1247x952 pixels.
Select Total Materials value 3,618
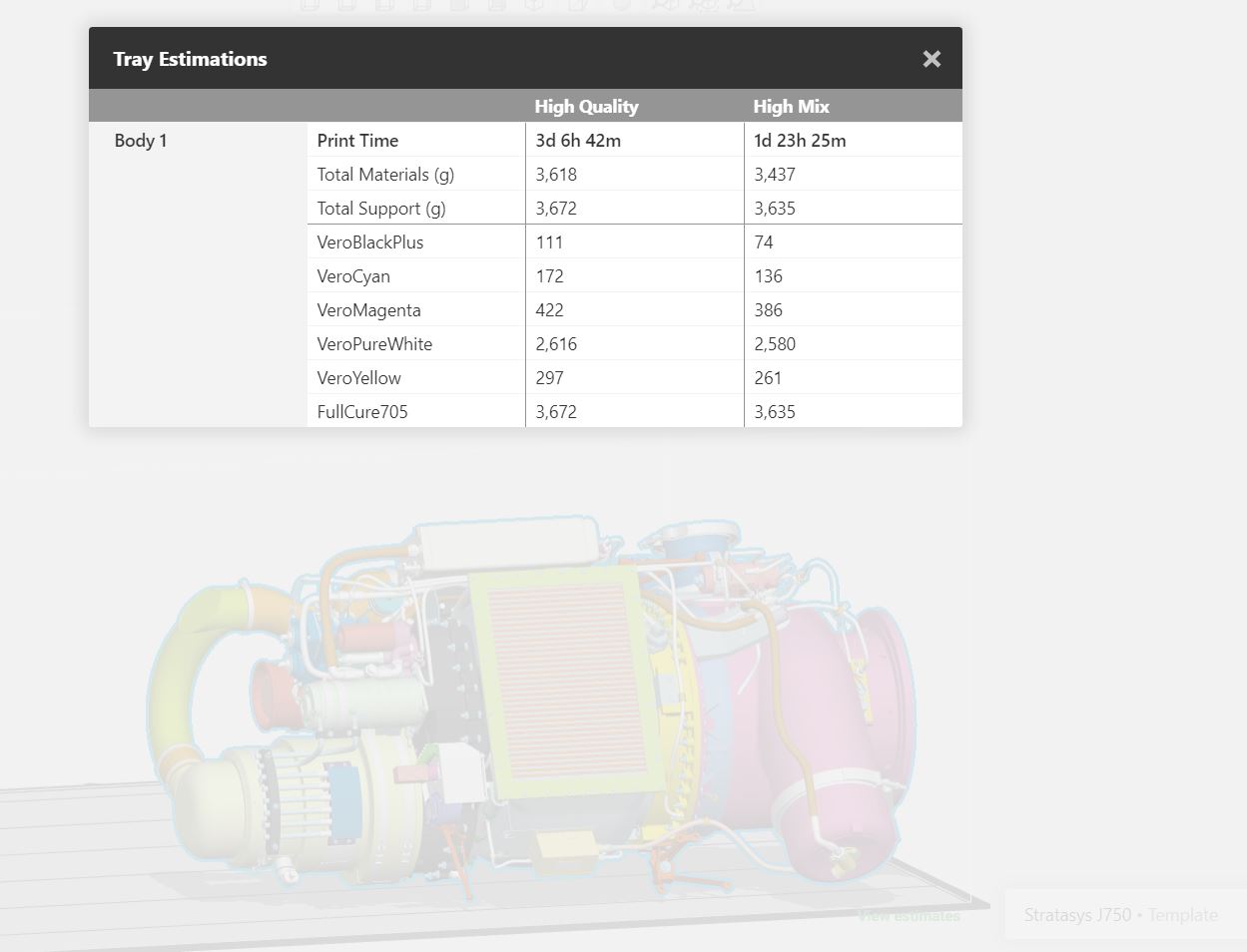click(556, 175)
